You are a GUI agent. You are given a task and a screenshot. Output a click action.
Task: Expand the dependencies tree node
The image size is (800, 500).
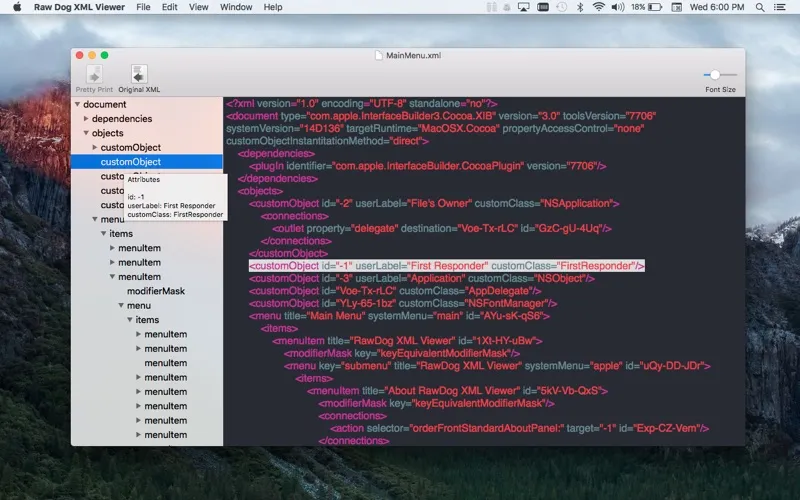(85, 119)
